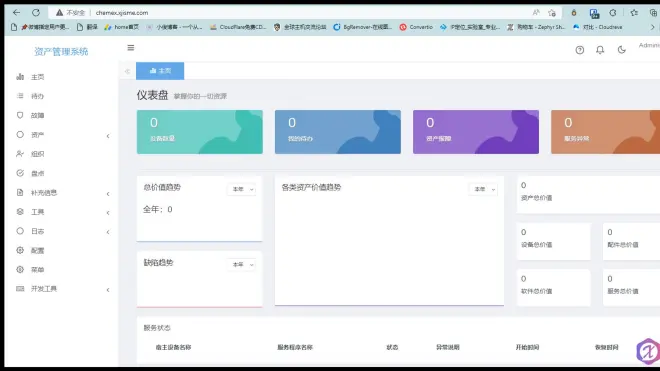Click the circle icon beside 日志
The width and height of the screenshot is (660, 371).
(20, 231)
